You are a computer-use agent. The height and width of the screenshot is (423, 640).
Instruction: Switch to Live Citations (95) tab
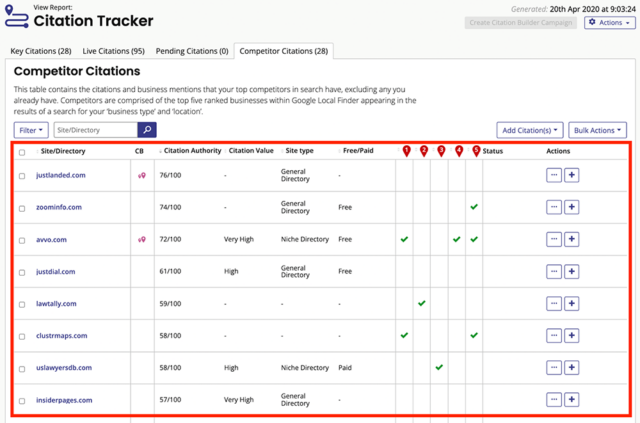113,51
